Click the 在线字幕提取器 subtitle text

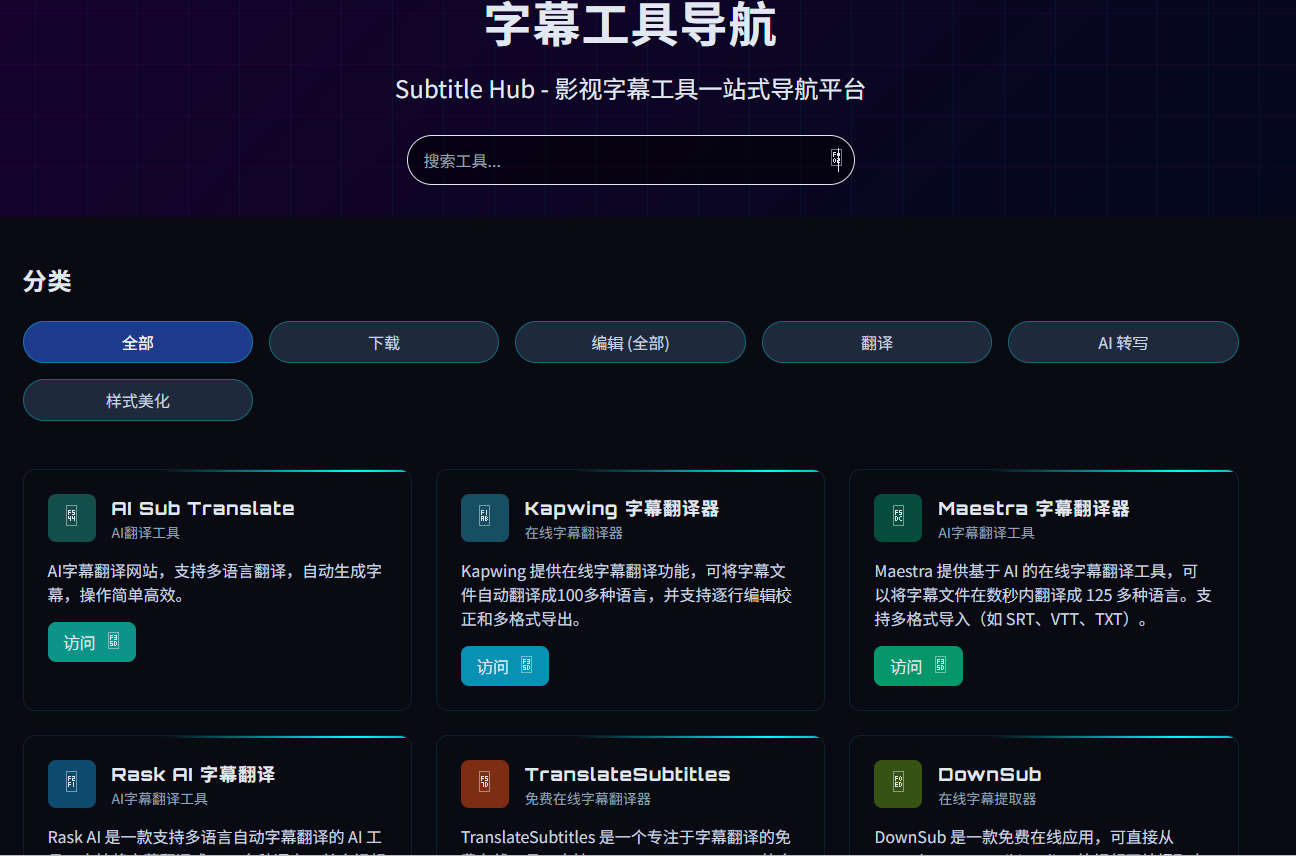tap(987, 799)
